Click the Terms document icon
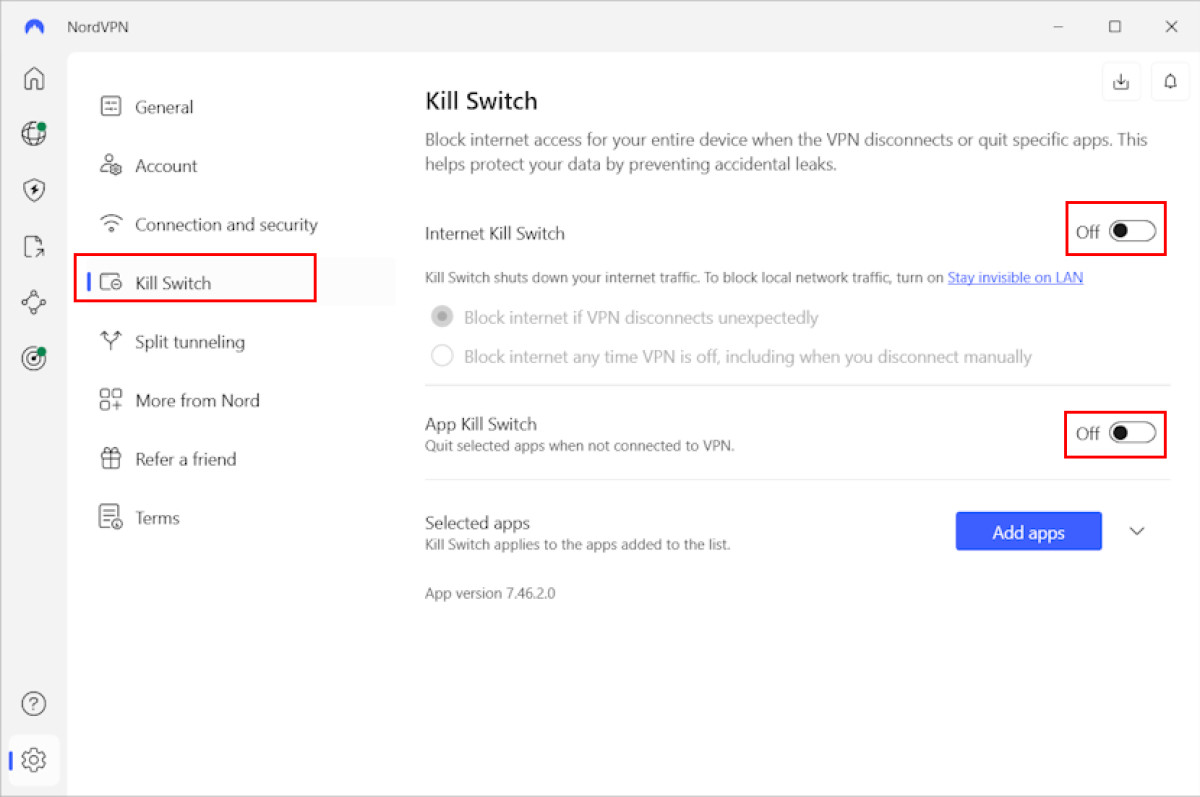This screenshot has height=797, width=1200. 111,517
